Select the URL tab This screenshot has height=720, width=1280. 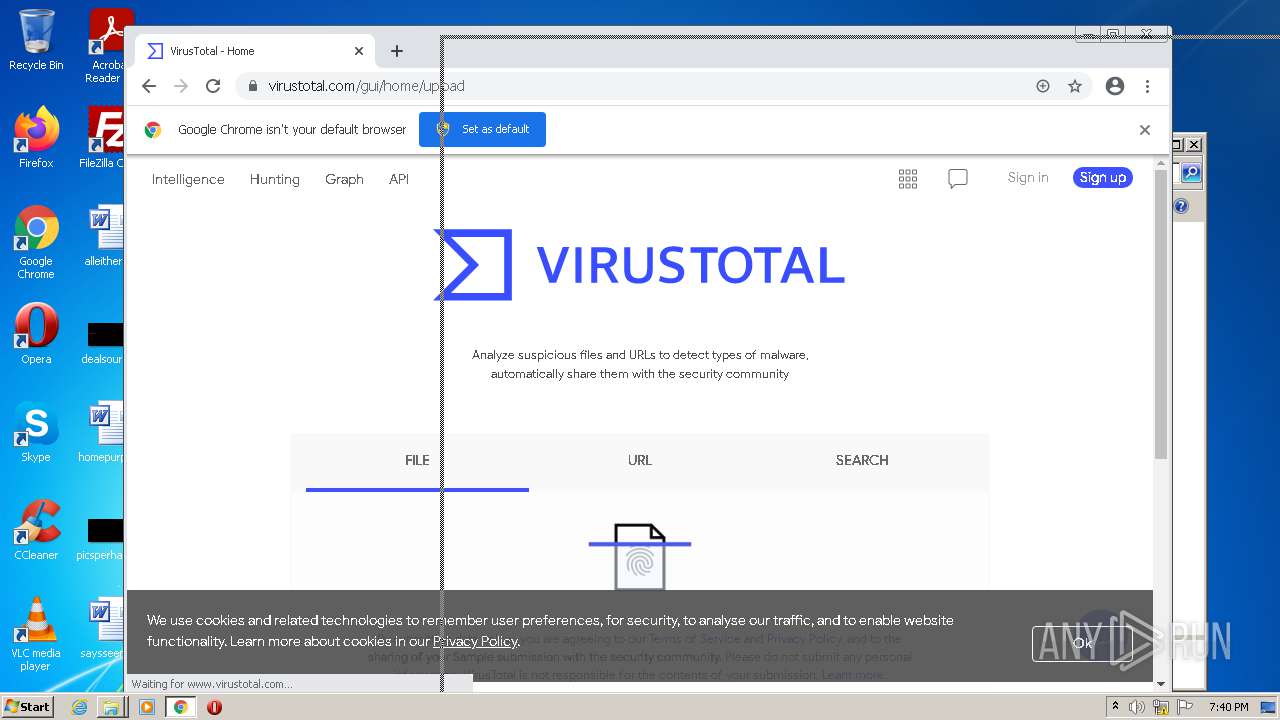[x=640, y=460]
